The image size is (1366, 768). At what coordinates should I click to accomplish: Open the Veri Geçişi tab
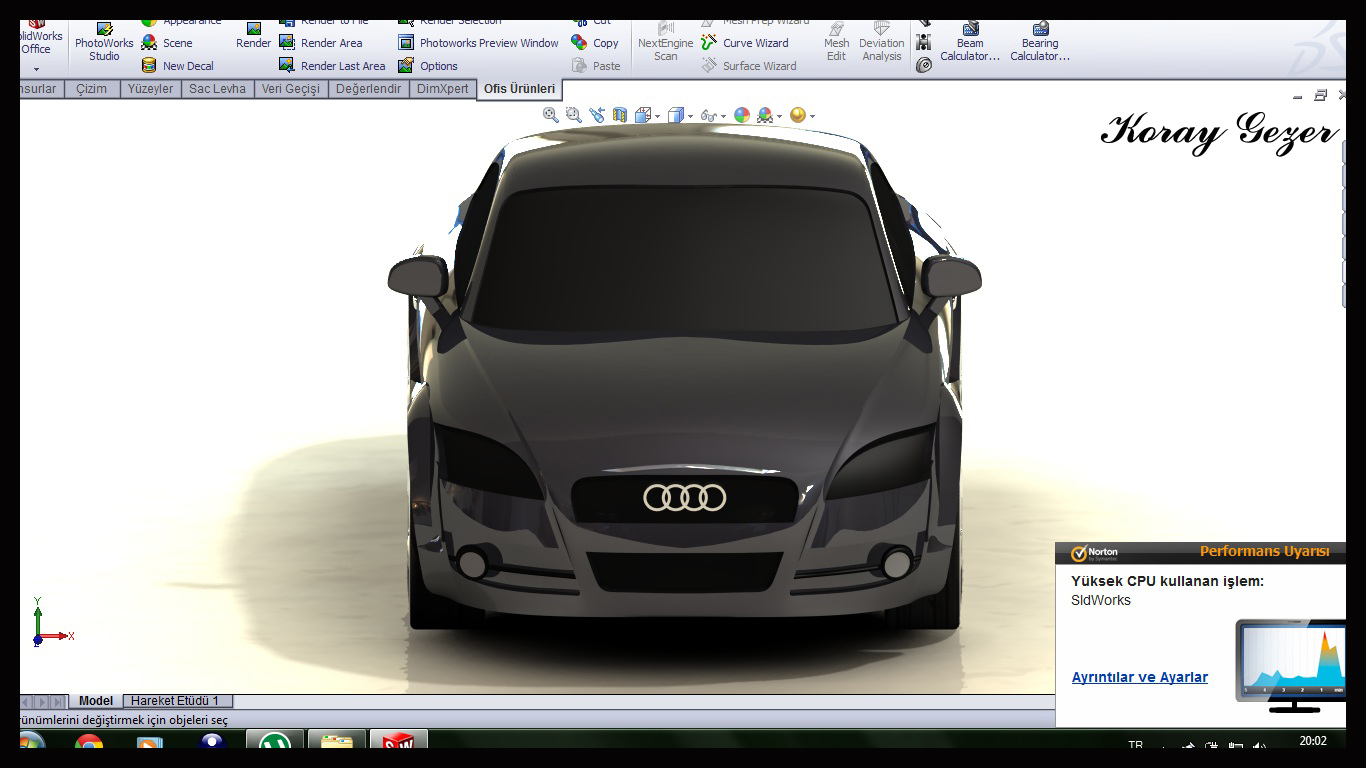[x=290, y=89]
